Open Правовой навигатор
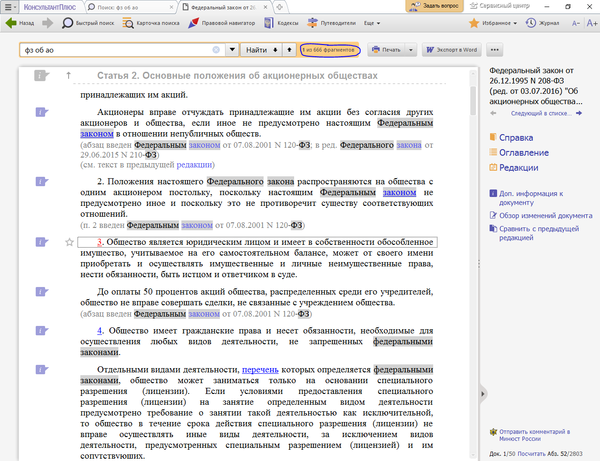This screenshot has width=600, height=461. point(221,23)
